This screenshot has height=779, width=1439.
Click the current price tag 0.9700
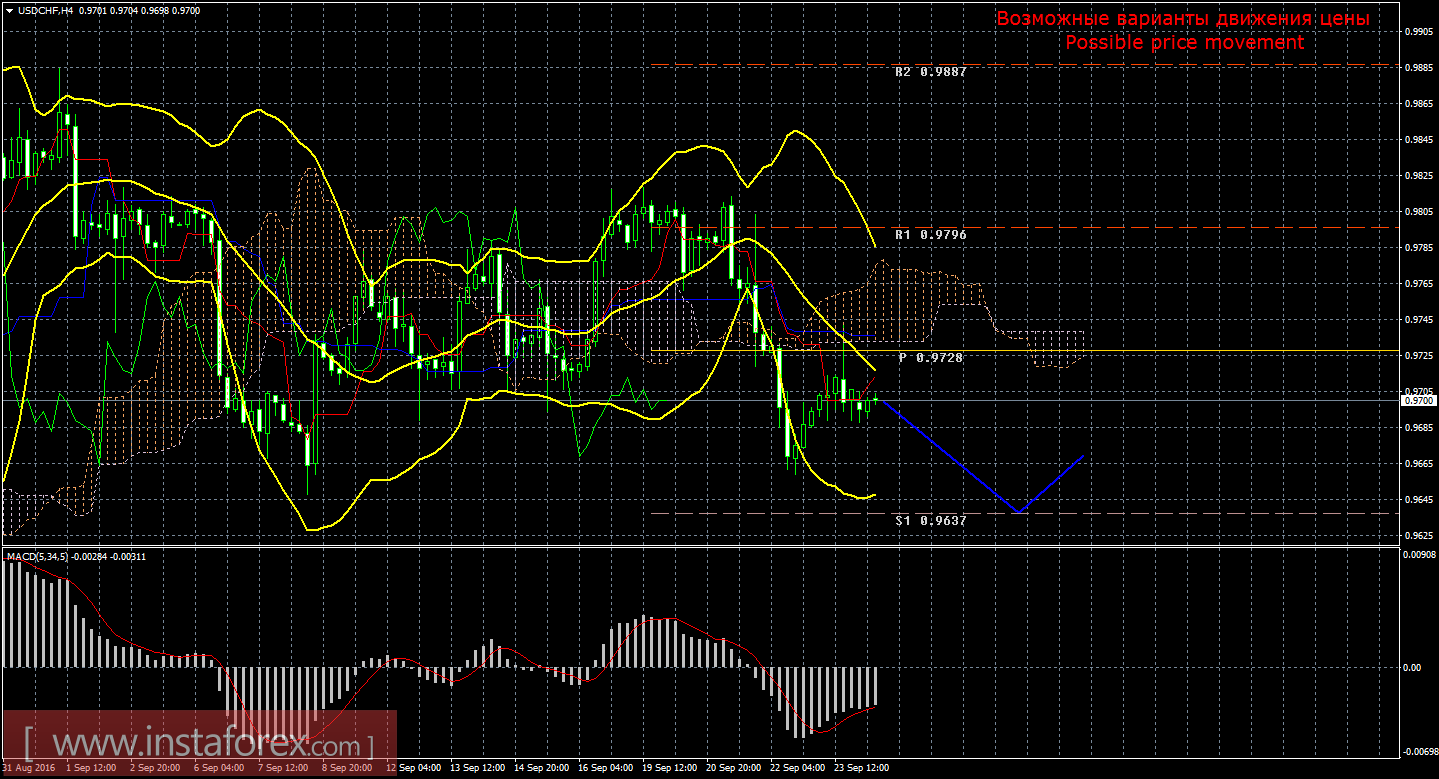pyautogui.click(x=1417, y=401)
